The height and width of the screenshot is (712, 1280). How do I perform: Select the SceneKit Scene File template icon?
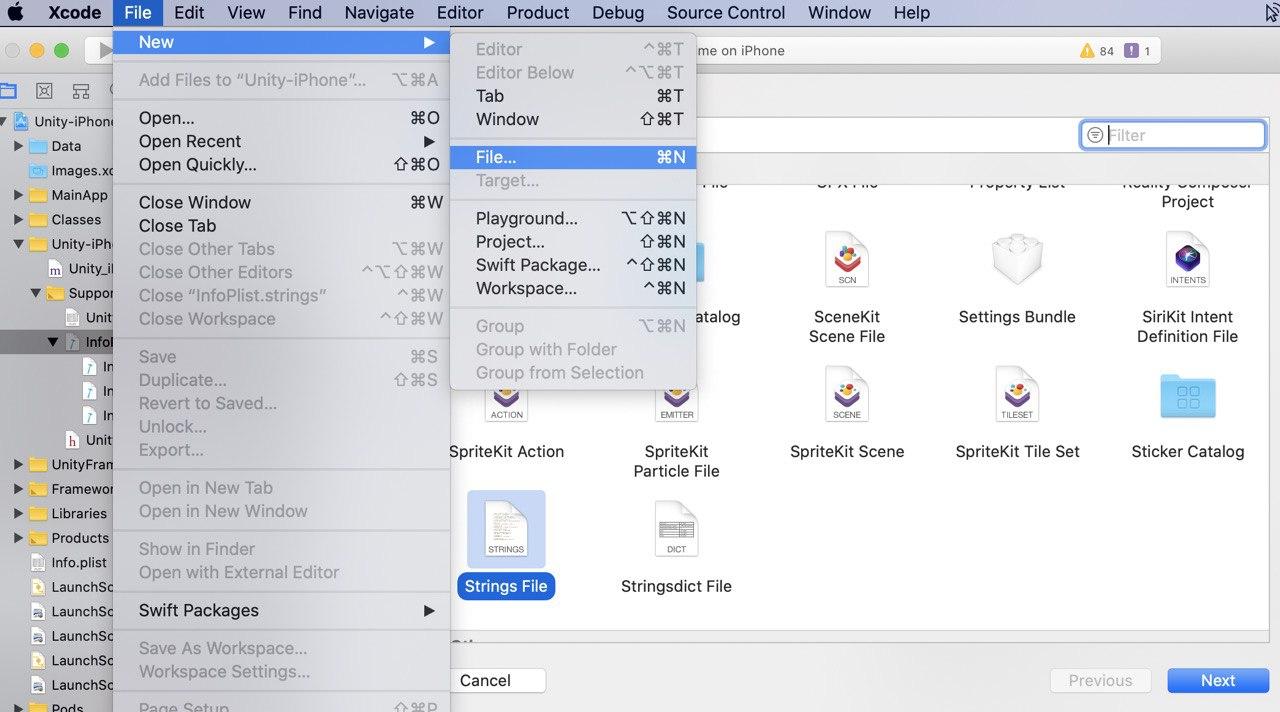[x=847, y=260]
